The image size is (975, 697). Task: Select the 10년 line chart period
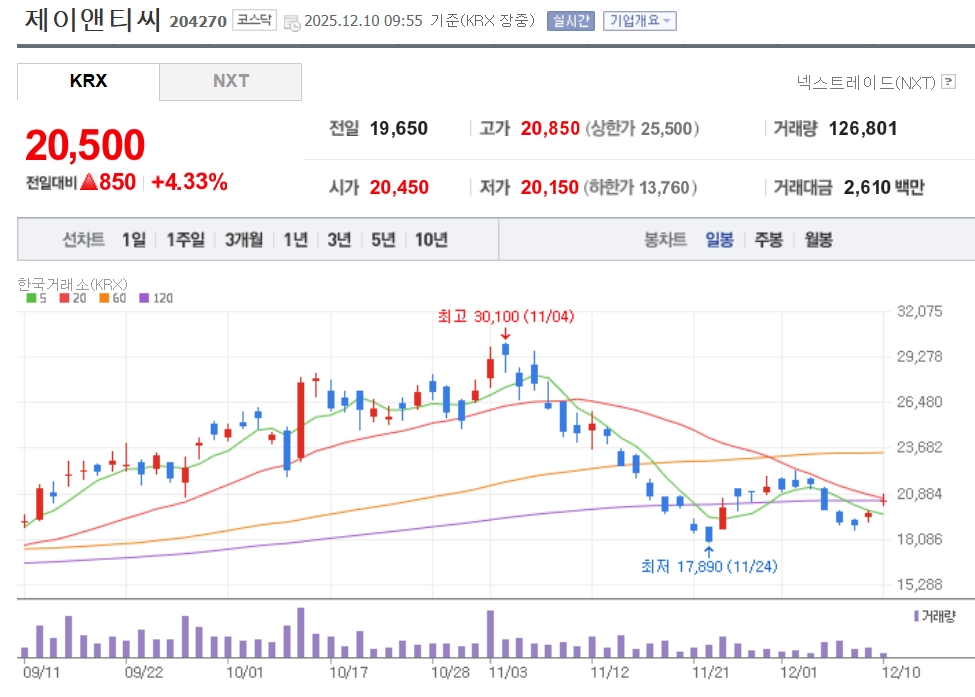tap(431, 239)
